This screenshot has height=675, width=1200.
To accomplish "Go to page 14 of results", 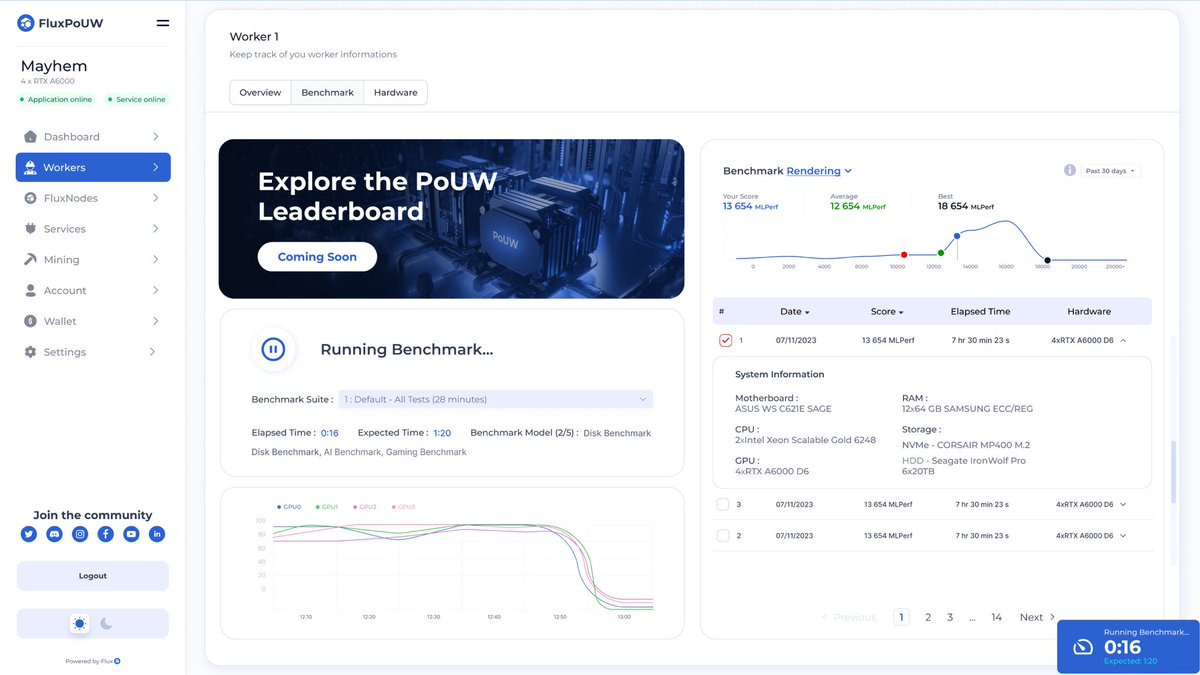I will pyautogui.click(x=997, y=617).
